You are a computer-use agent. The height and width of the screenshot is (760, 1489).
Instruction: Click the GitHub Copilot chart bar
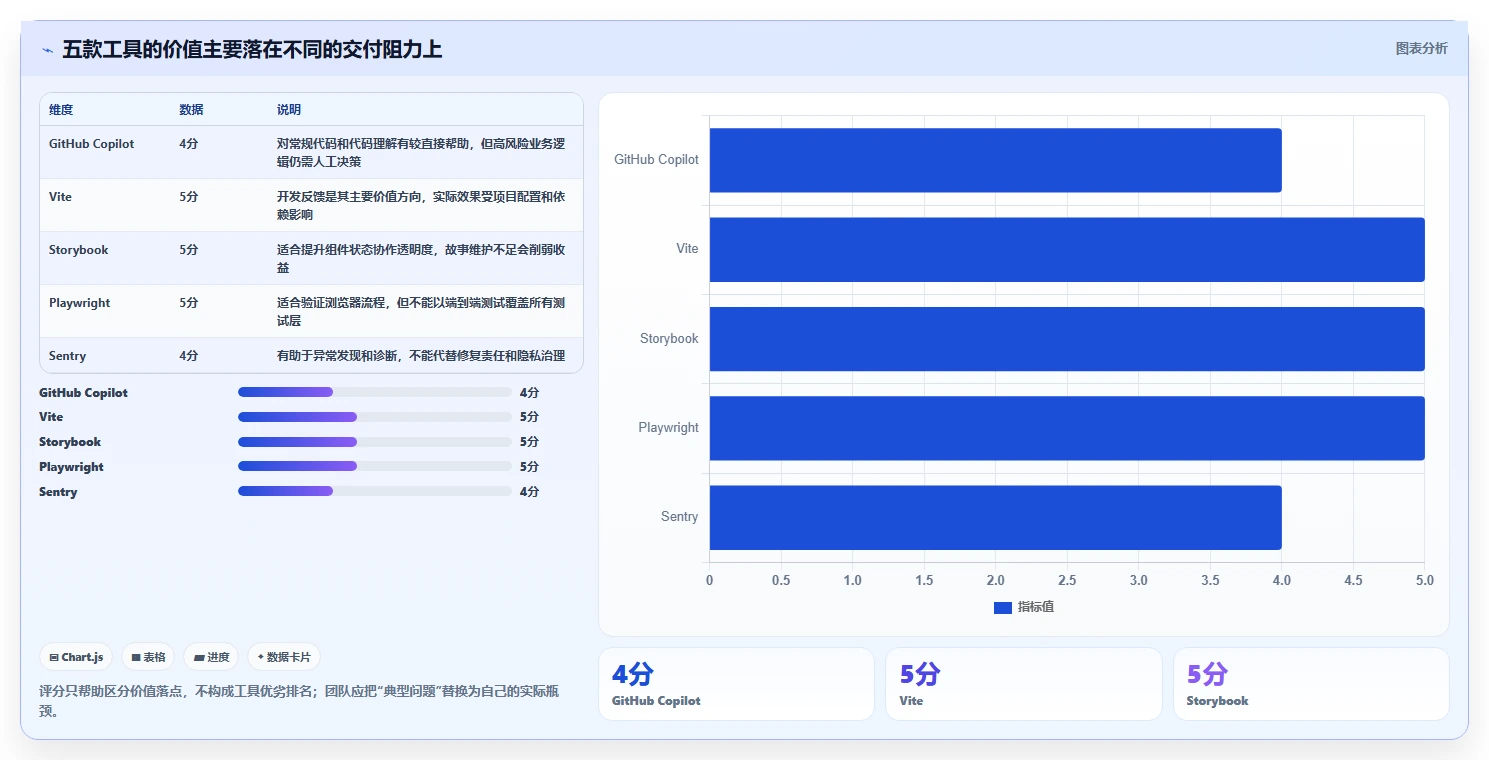pos(995,160)
